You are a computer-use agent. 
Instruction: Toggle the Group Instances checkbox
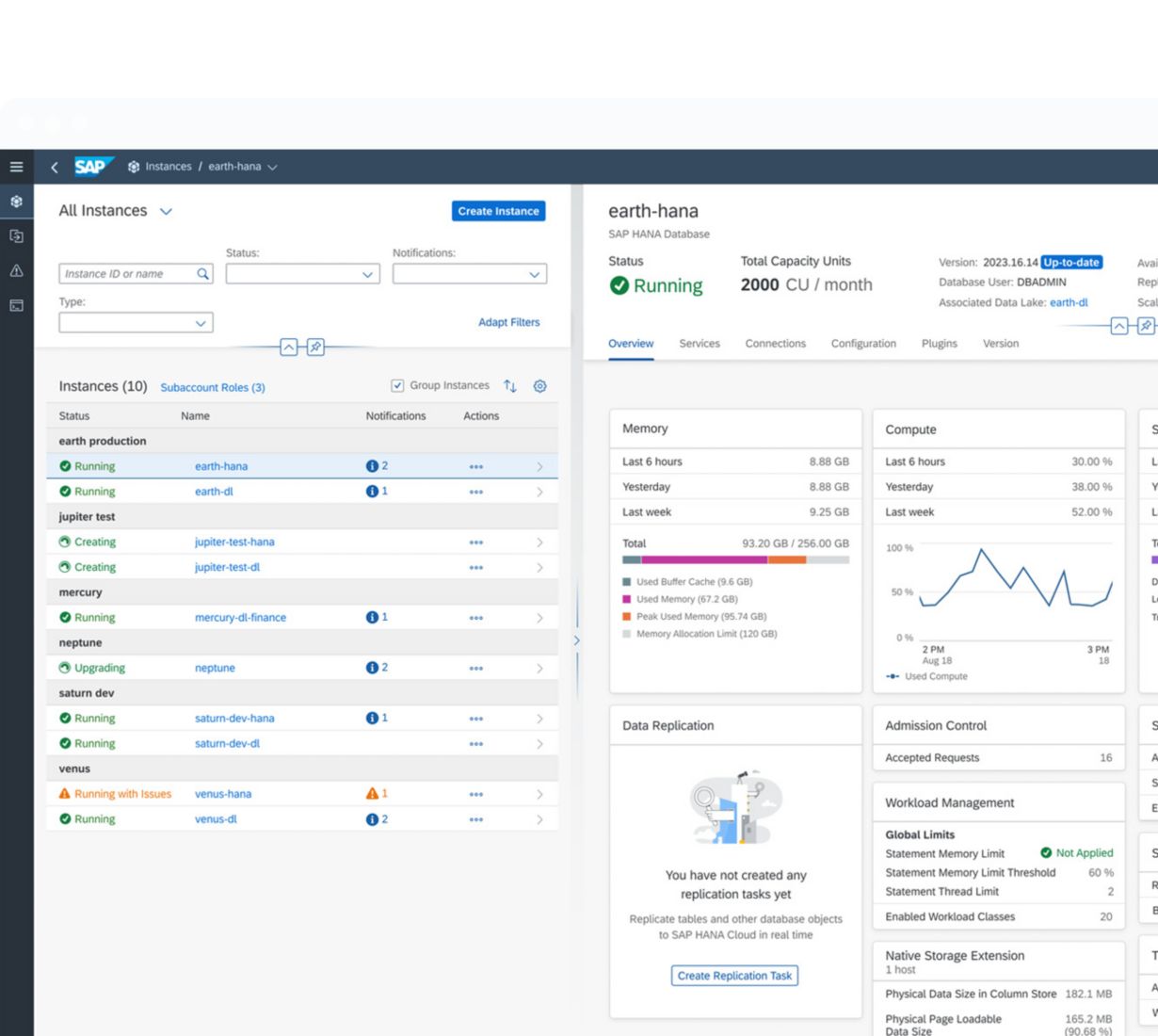pos(397,385)
